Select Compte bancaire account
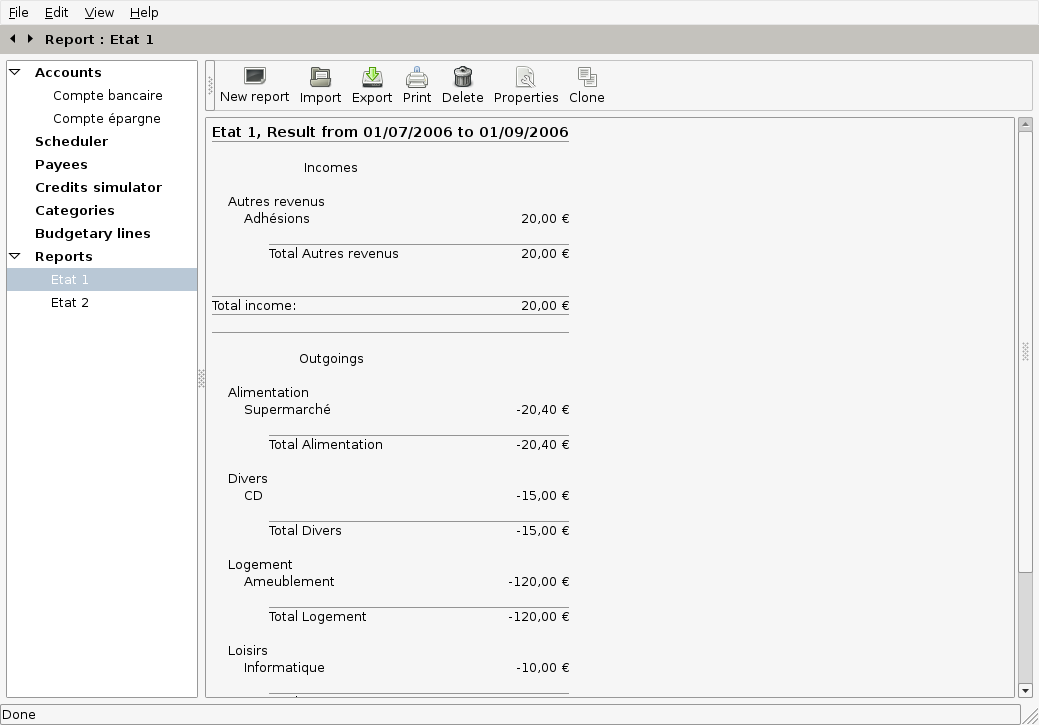 [x=107, y=95]
